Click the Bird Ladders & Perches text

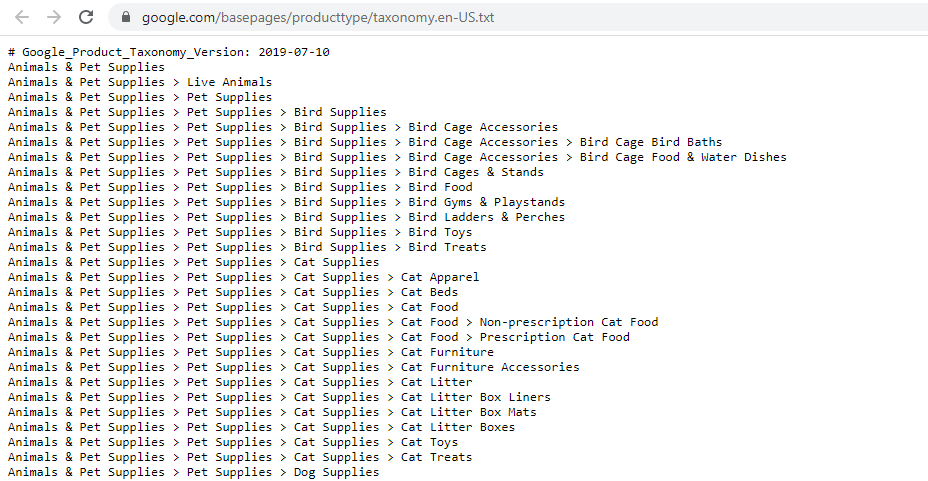tap(486, 217)
